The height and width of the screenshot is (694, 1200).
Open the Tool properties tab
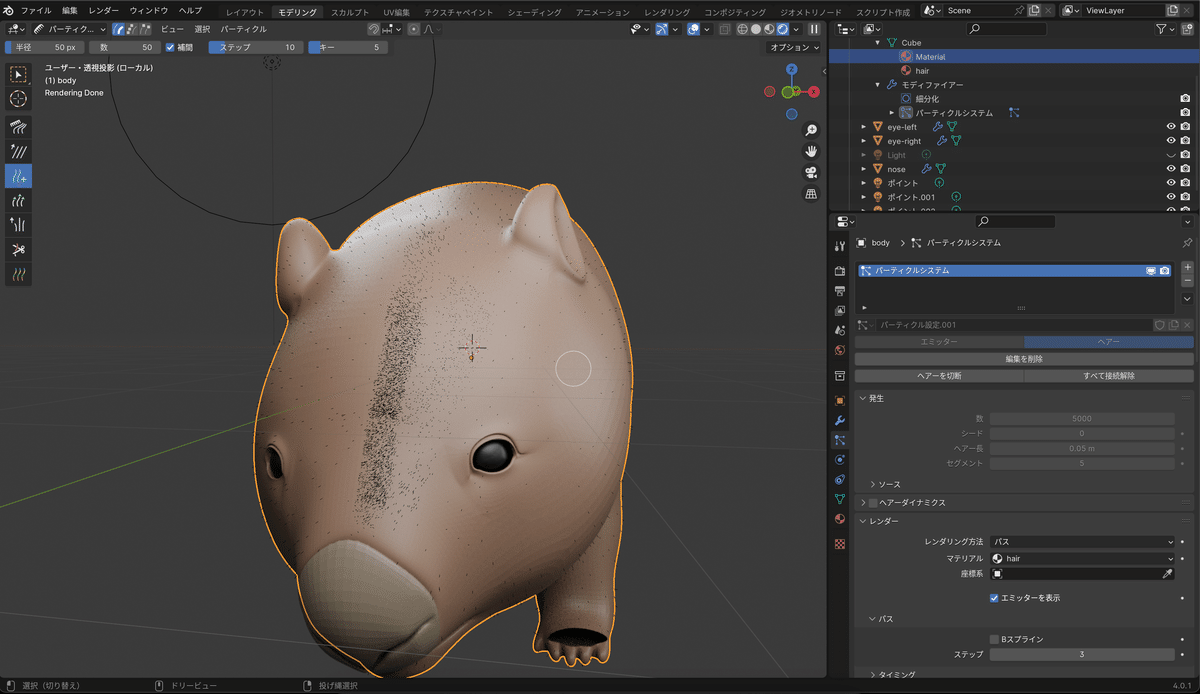(x=840, y=246)
